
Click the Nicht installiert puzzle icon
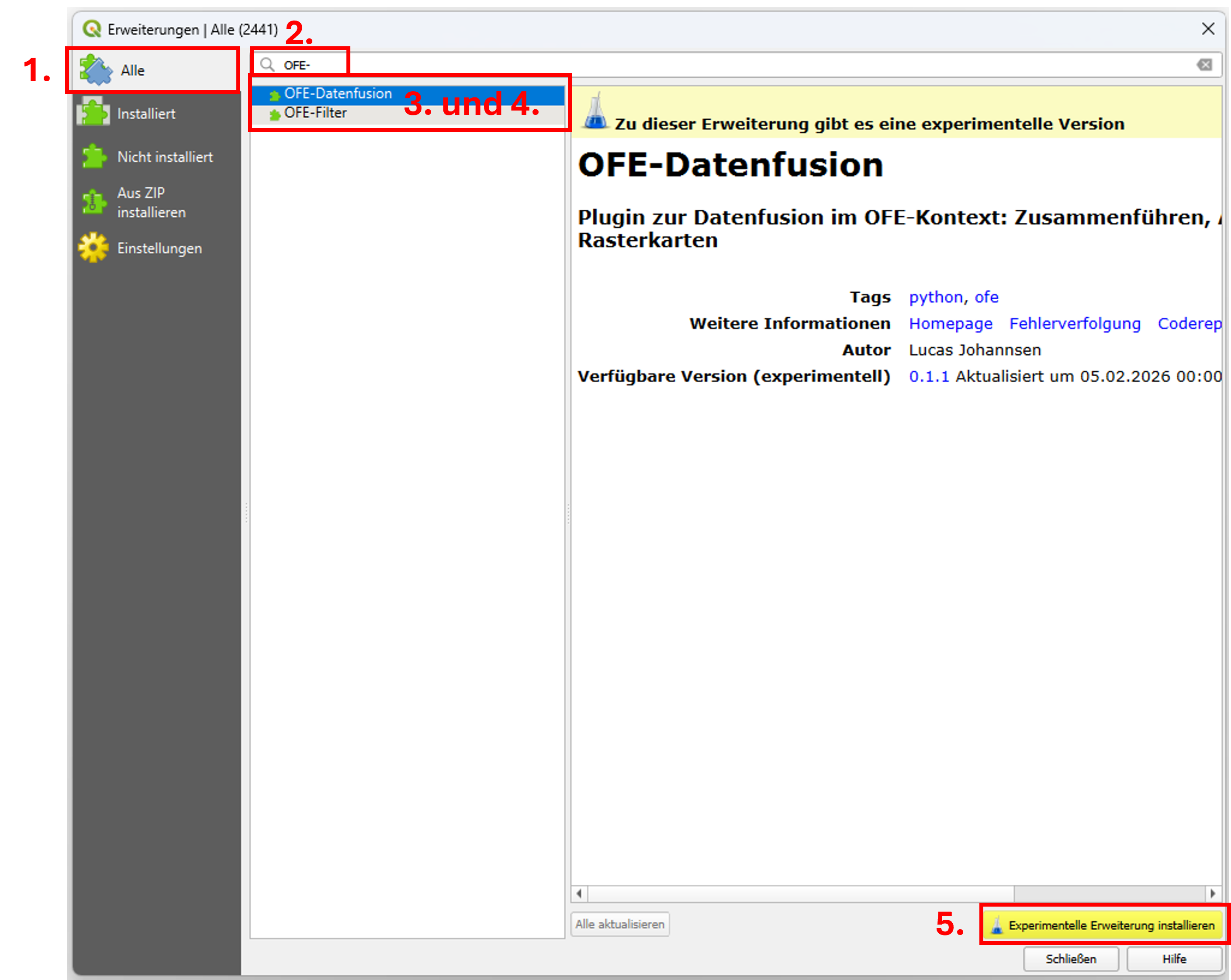click(93, 156)
